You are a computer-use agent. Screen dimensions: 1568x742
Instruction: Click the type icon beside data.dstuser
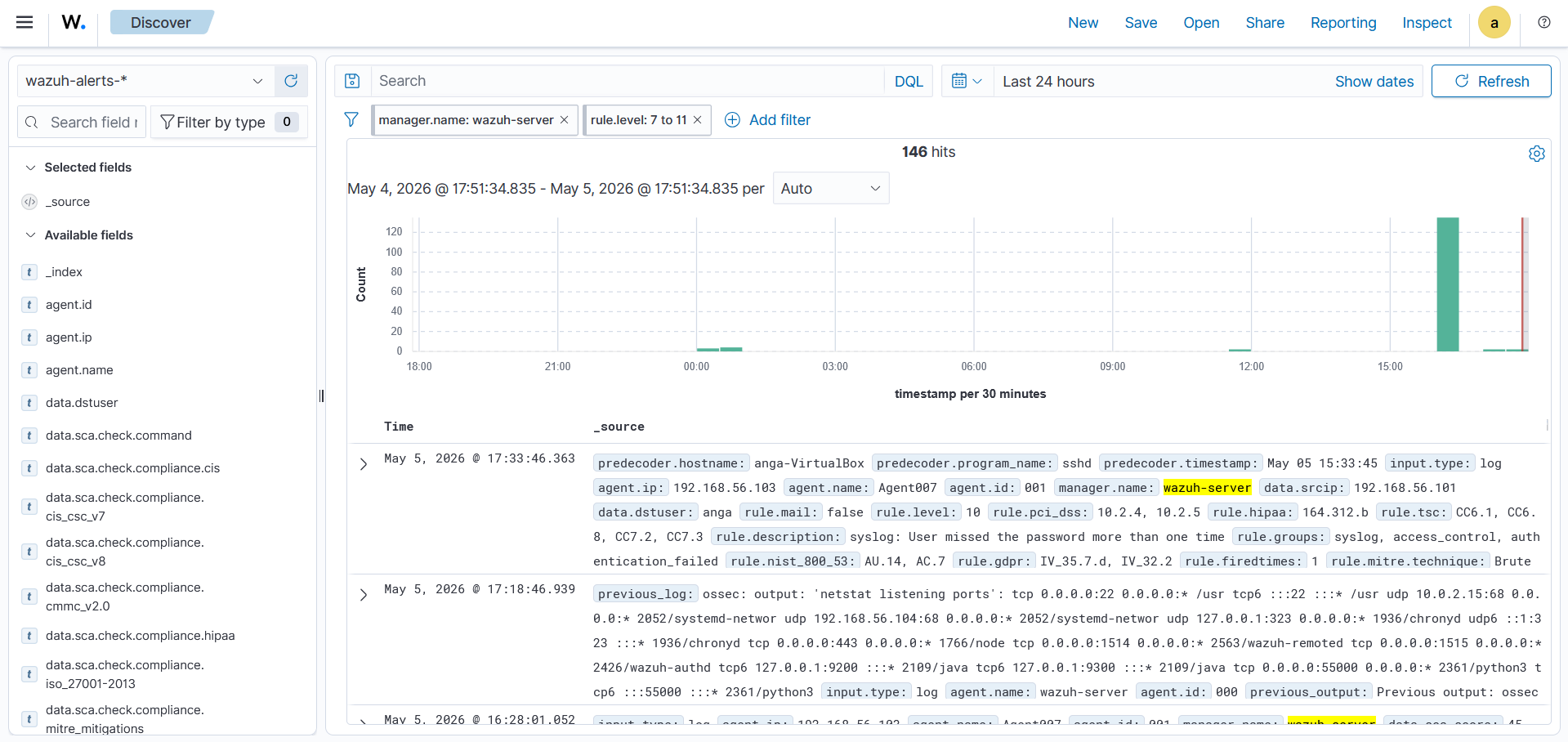(x=29, y=403)
